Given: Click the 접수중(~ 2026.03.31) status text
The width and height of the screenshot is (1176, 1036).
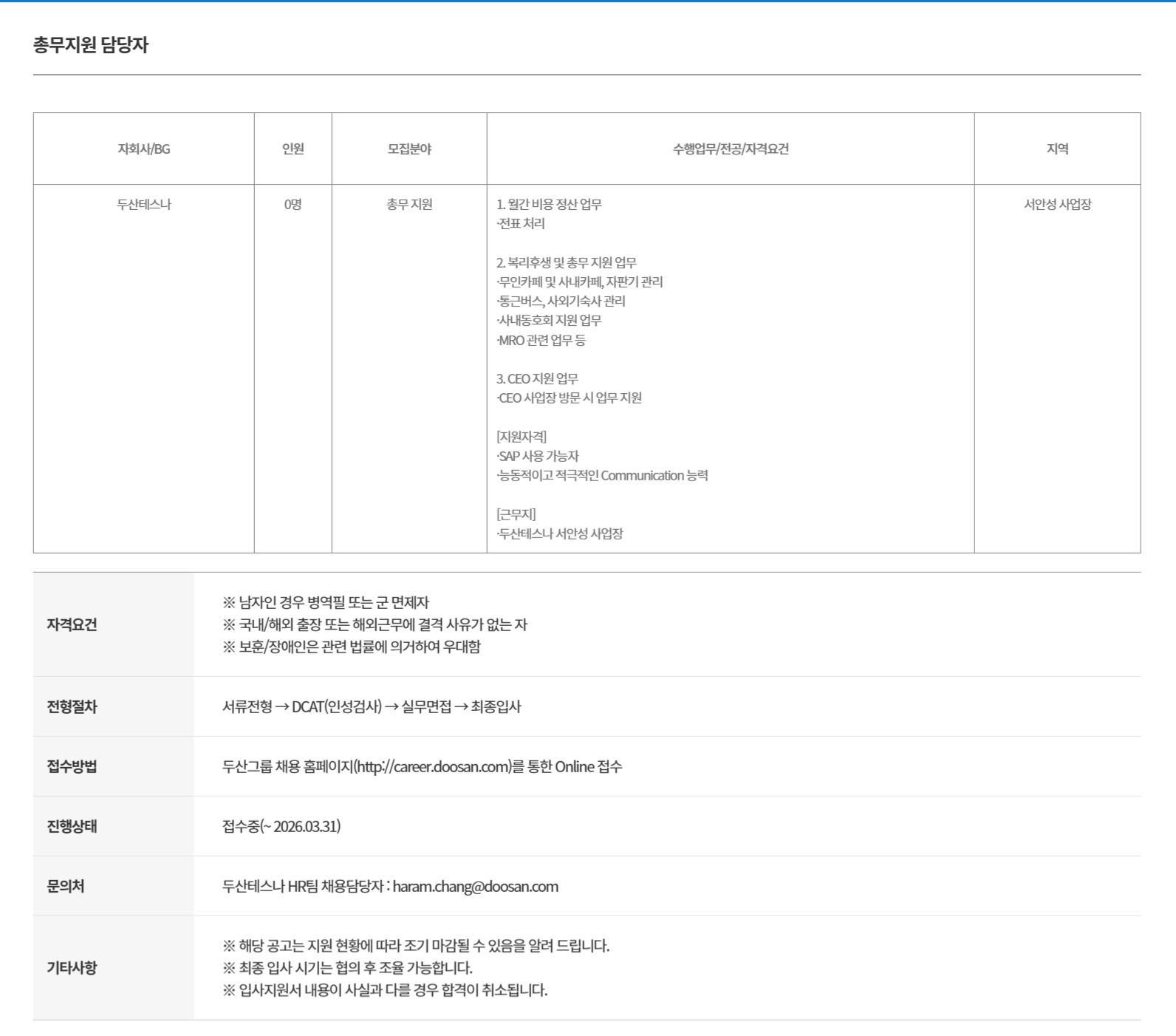Looking at the screenshot, I should tap(281, 827).
